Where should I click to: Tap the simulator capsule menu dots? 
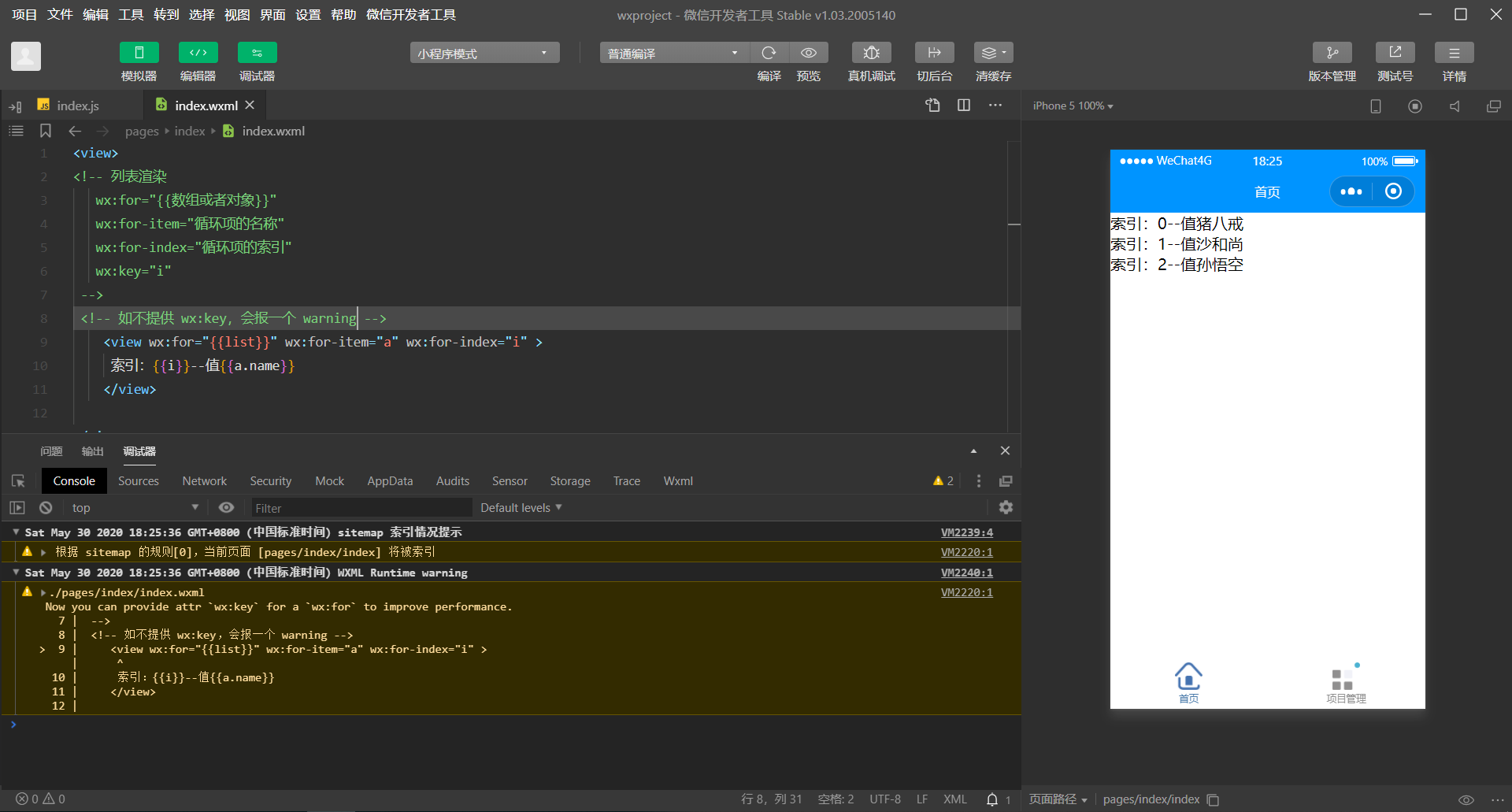click(x=1351, y=191)
